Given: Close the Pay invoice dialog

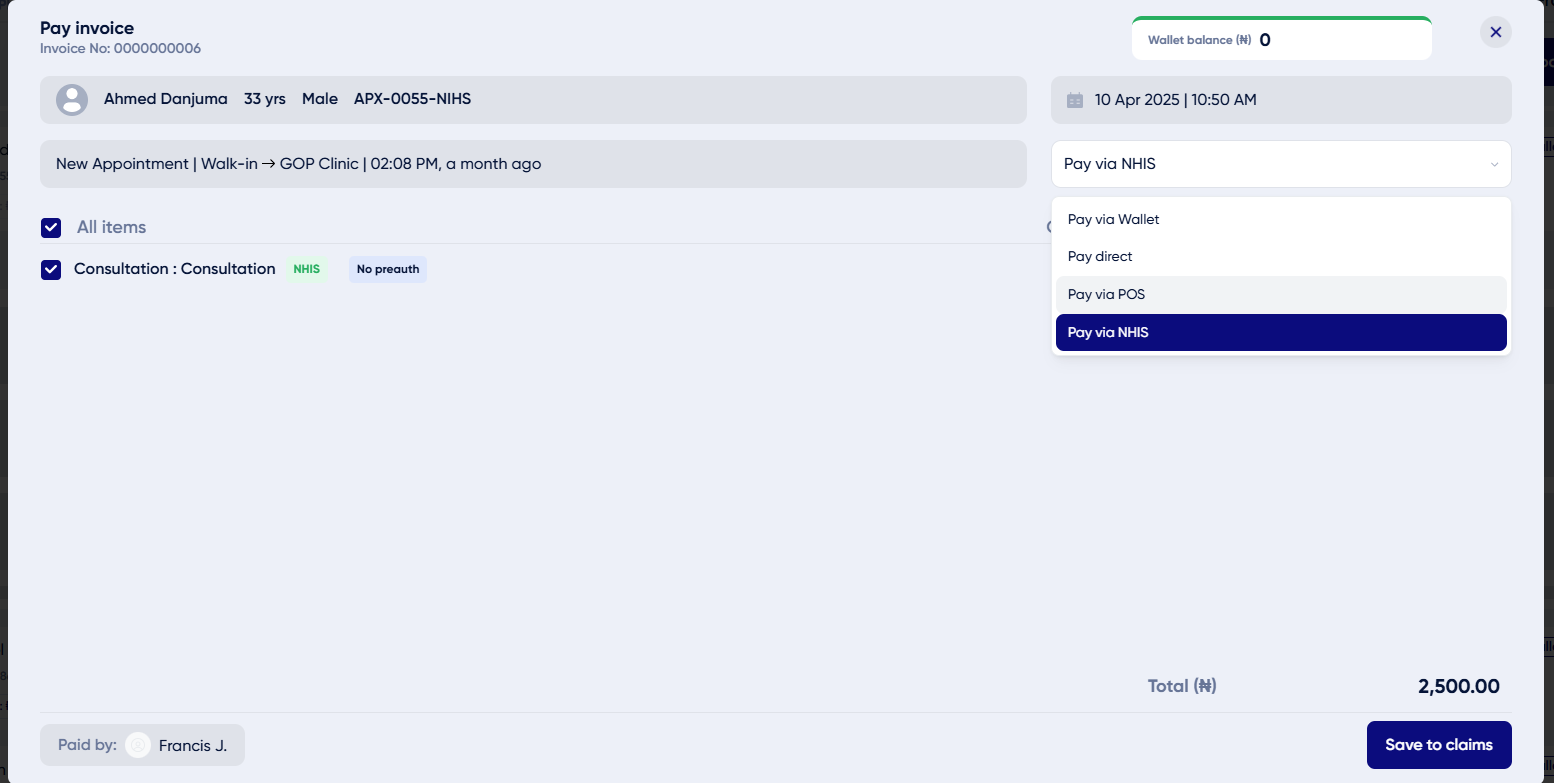Looking at the screenshot, I should 1495,32.
